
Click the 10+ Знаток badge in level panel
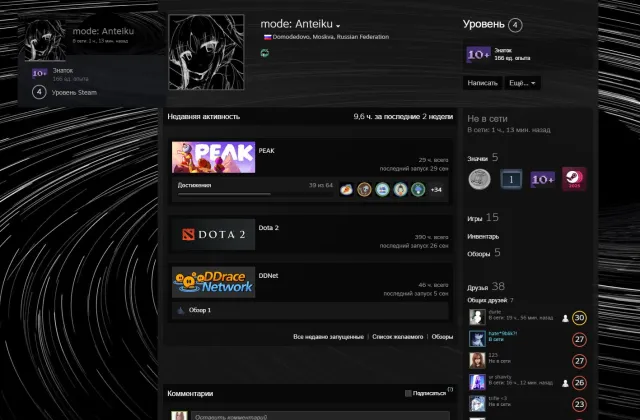click(478, 54)
